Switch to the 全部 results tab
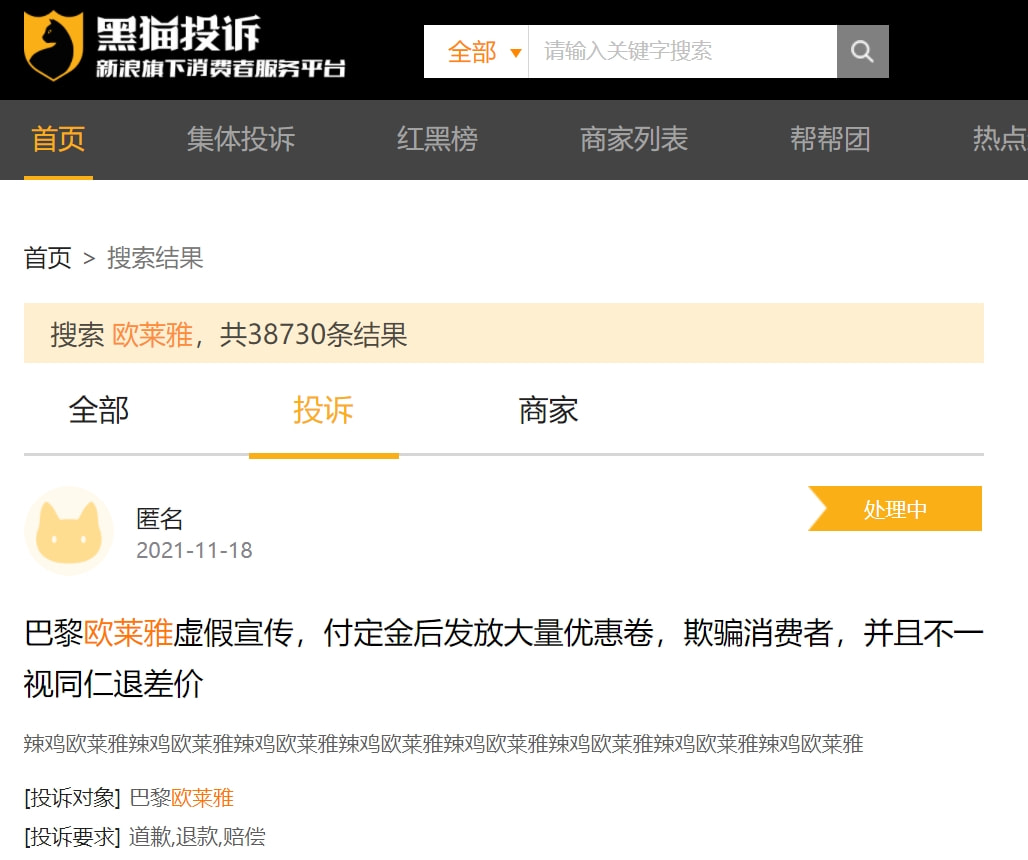 [98, 411]
